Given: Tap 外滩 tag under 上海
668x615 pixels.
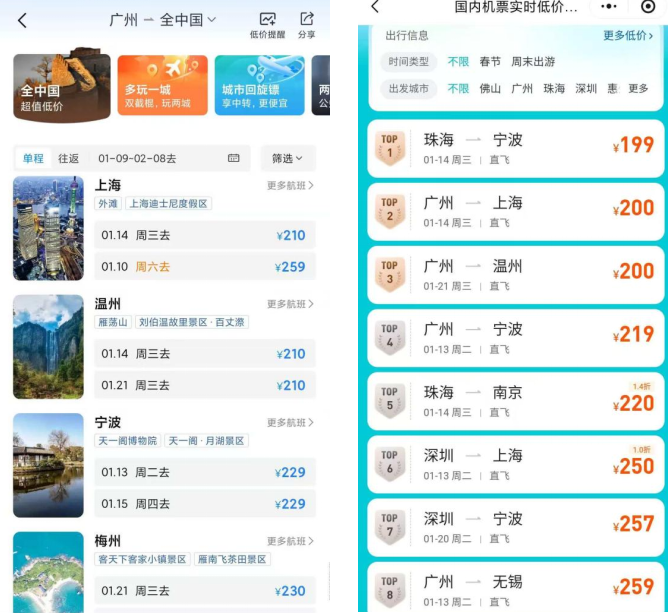Looking at the screenshot, I should click(108, 204).
